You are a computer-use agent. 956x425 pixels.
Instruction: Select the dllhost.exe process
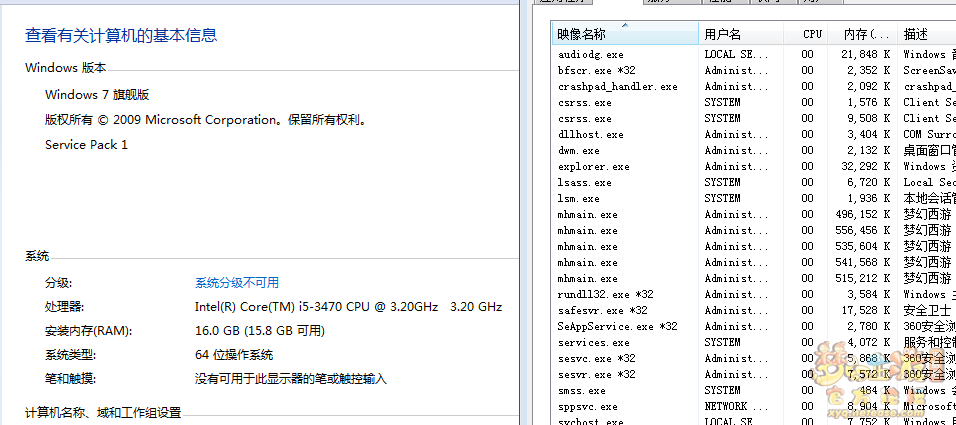pos(754,134)
